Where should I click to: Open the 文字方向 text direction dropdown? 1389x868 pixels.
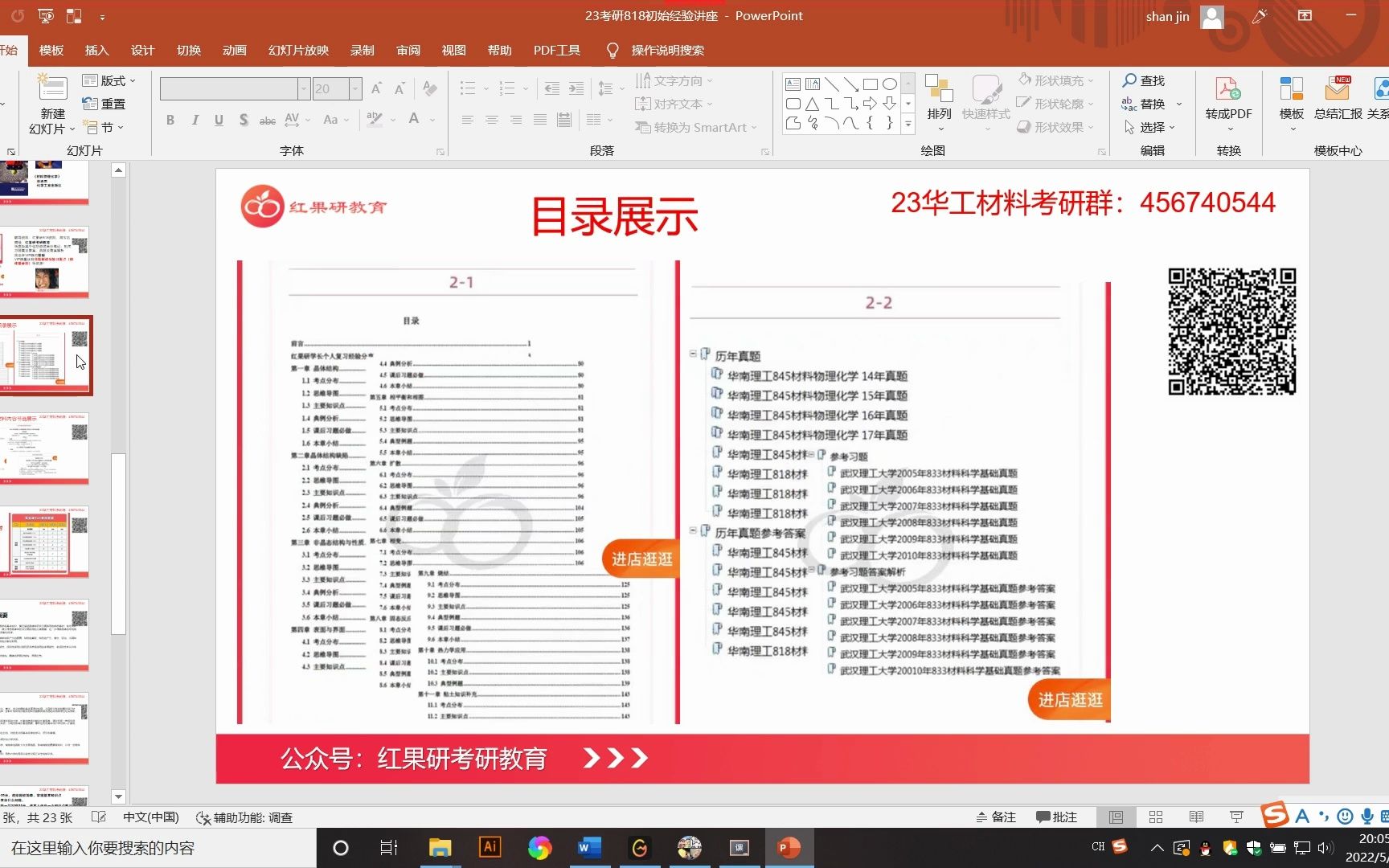(674, 80)
